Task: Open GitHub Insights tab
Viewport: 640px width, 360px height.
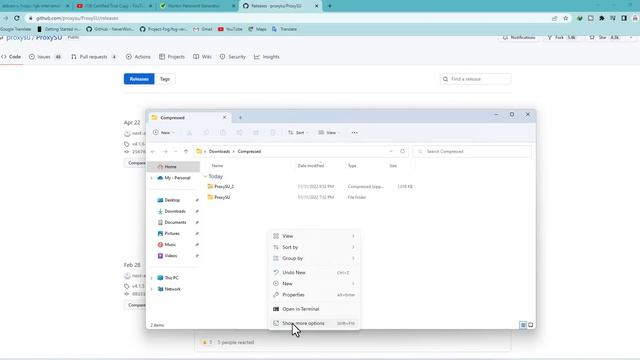Action: click(267, 57)
